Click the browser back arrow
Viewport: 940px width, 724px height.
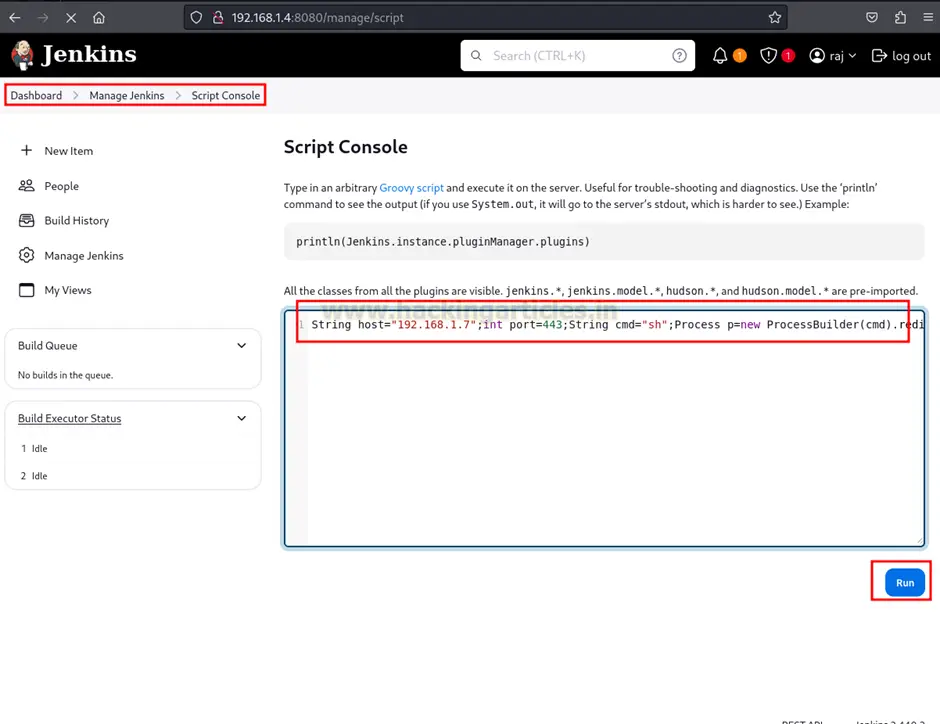point(15,18)
